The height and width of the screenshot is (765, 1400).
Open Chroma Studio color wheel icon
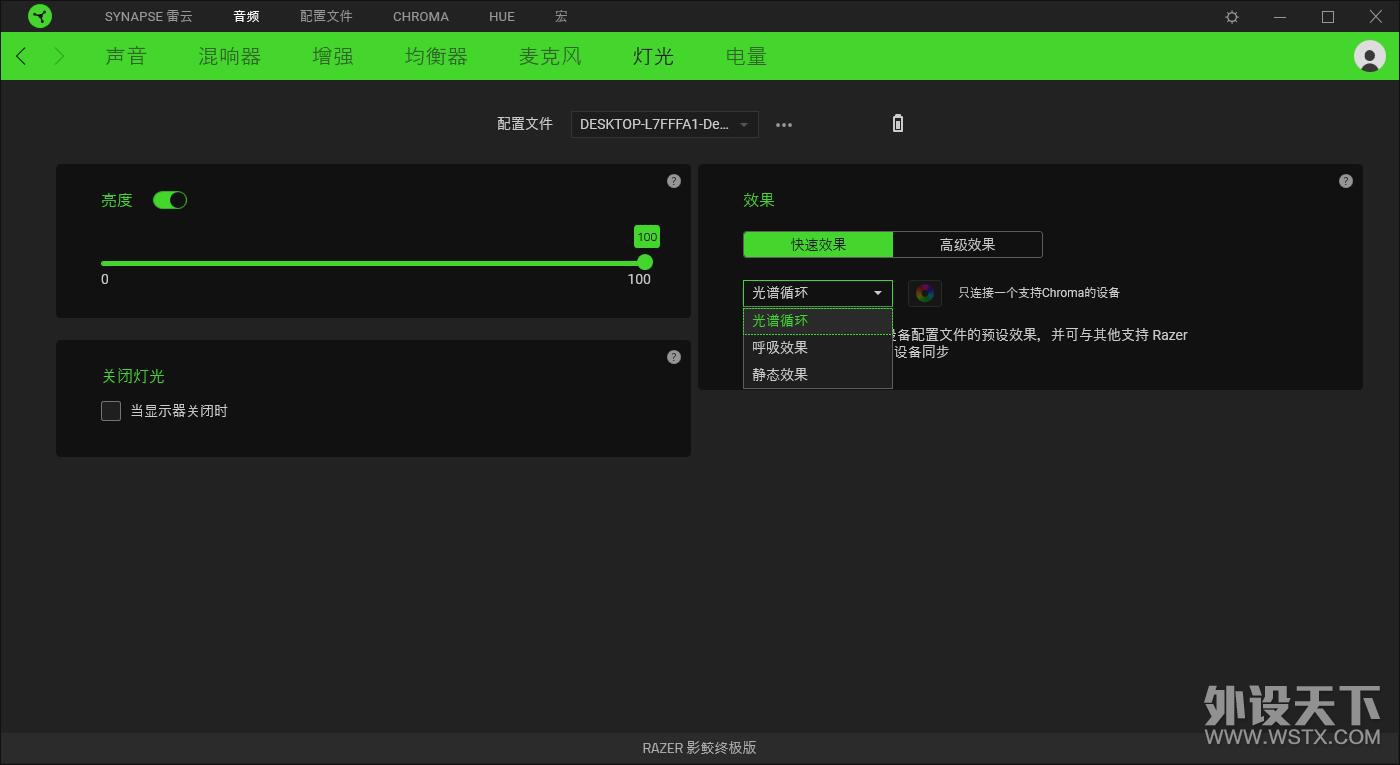[925, 293]
